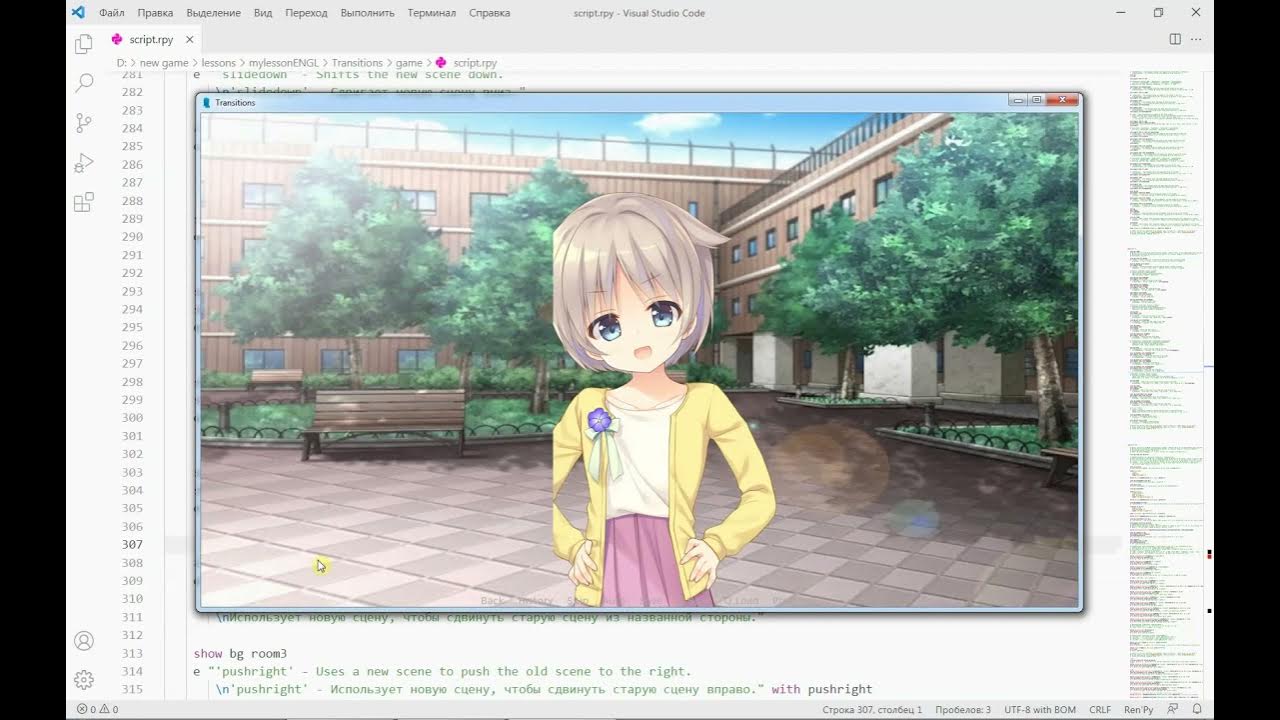Click 'Строка 307, столбец 1' cursor position
1280x720 pixels.
(872, 709)
